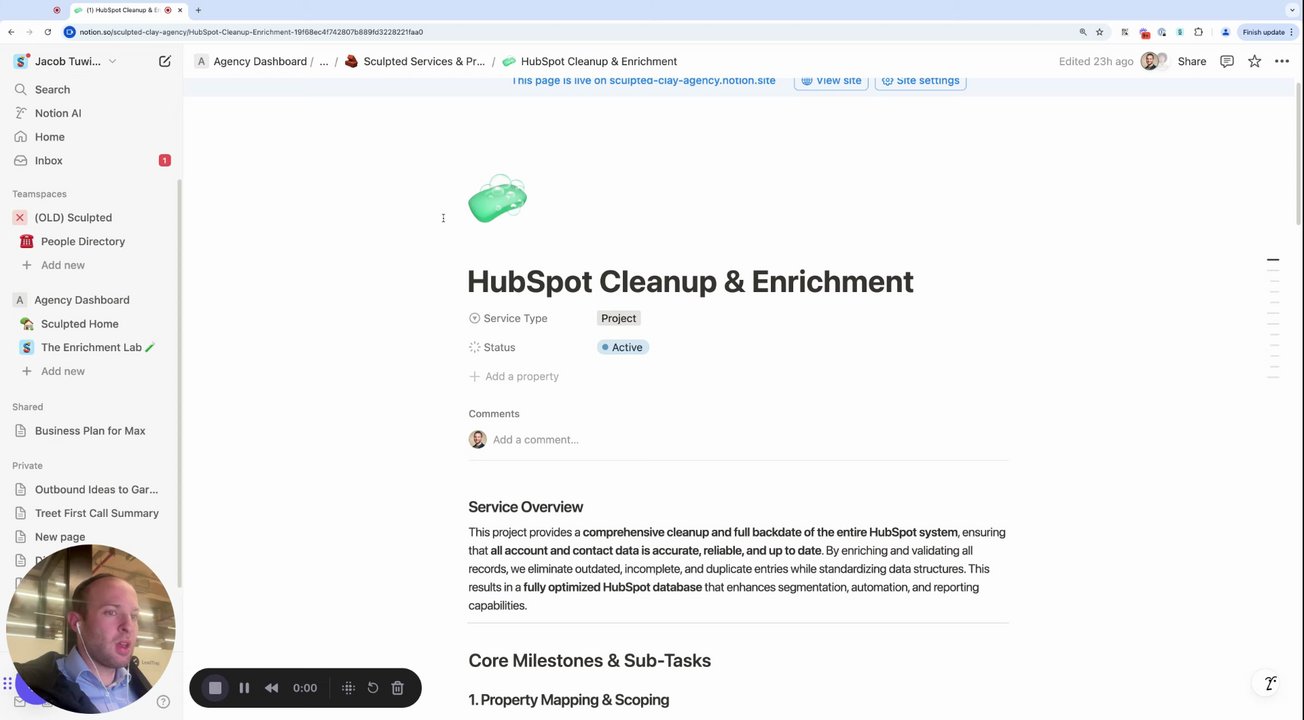Open the Project service type value

(x=619, y=318)
